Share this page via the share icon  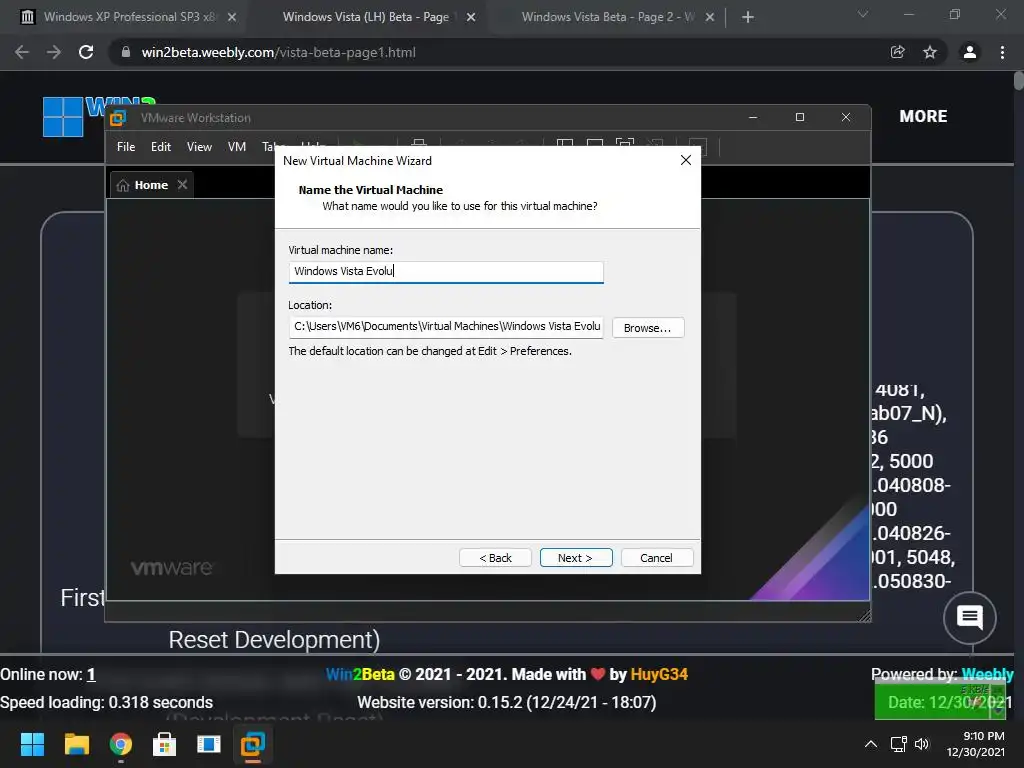pyautogui.click(x=898, y=52)
